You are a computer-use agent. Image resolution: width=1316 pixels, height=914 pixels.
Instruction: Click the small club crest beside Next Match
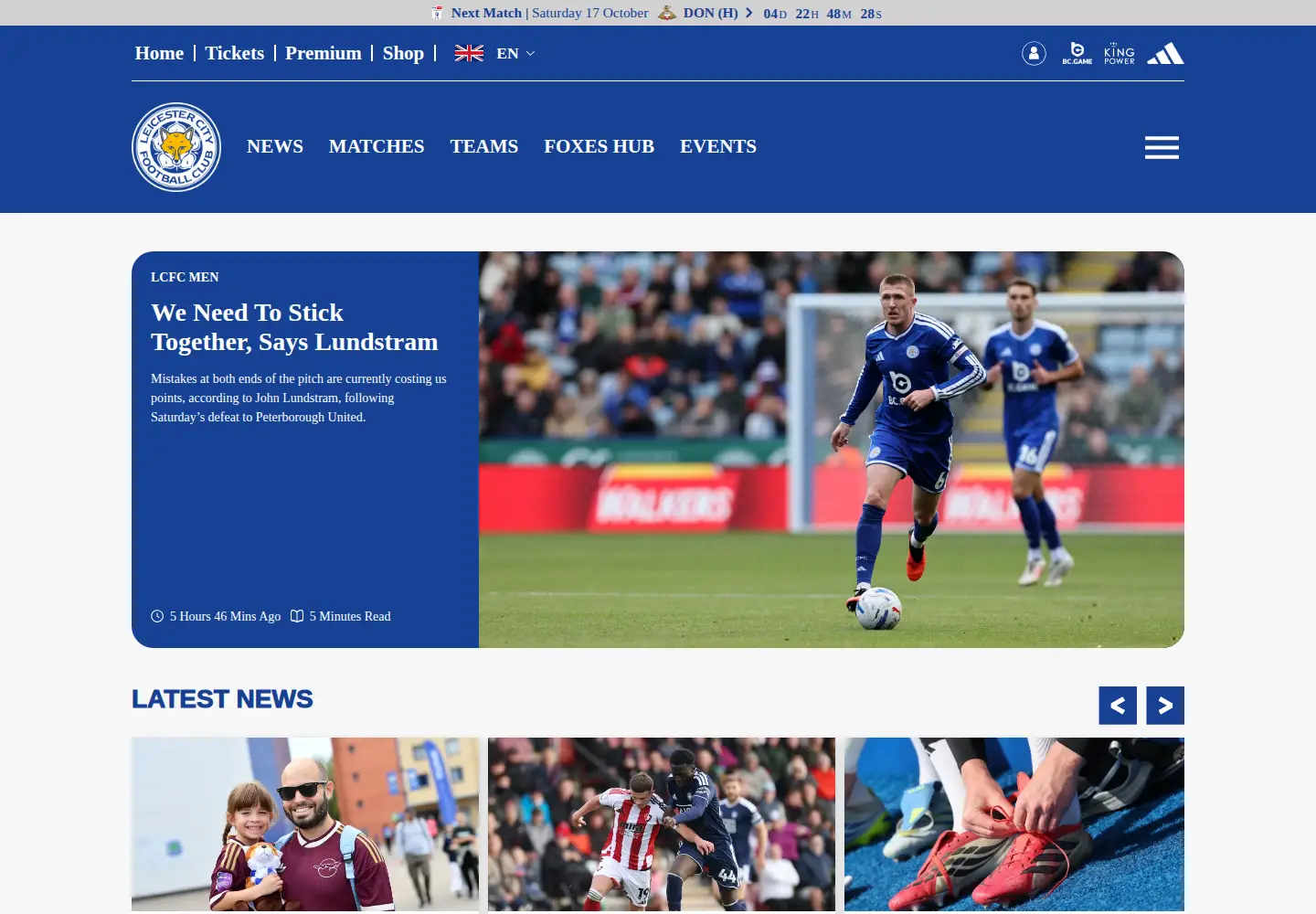[437, 13]
